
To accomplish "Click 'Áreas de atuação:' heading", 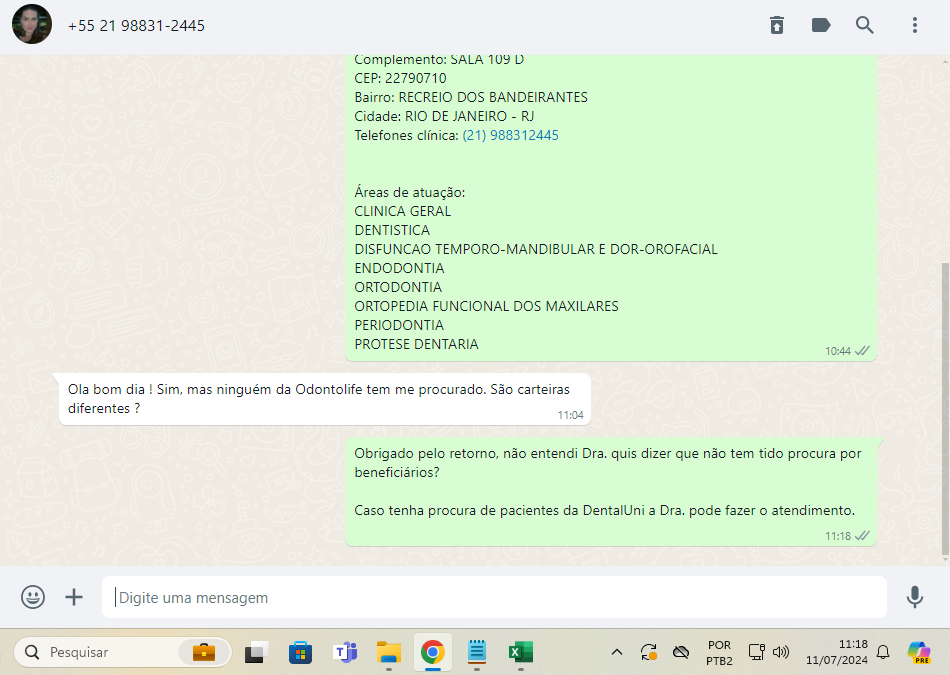I will [410, 192].
